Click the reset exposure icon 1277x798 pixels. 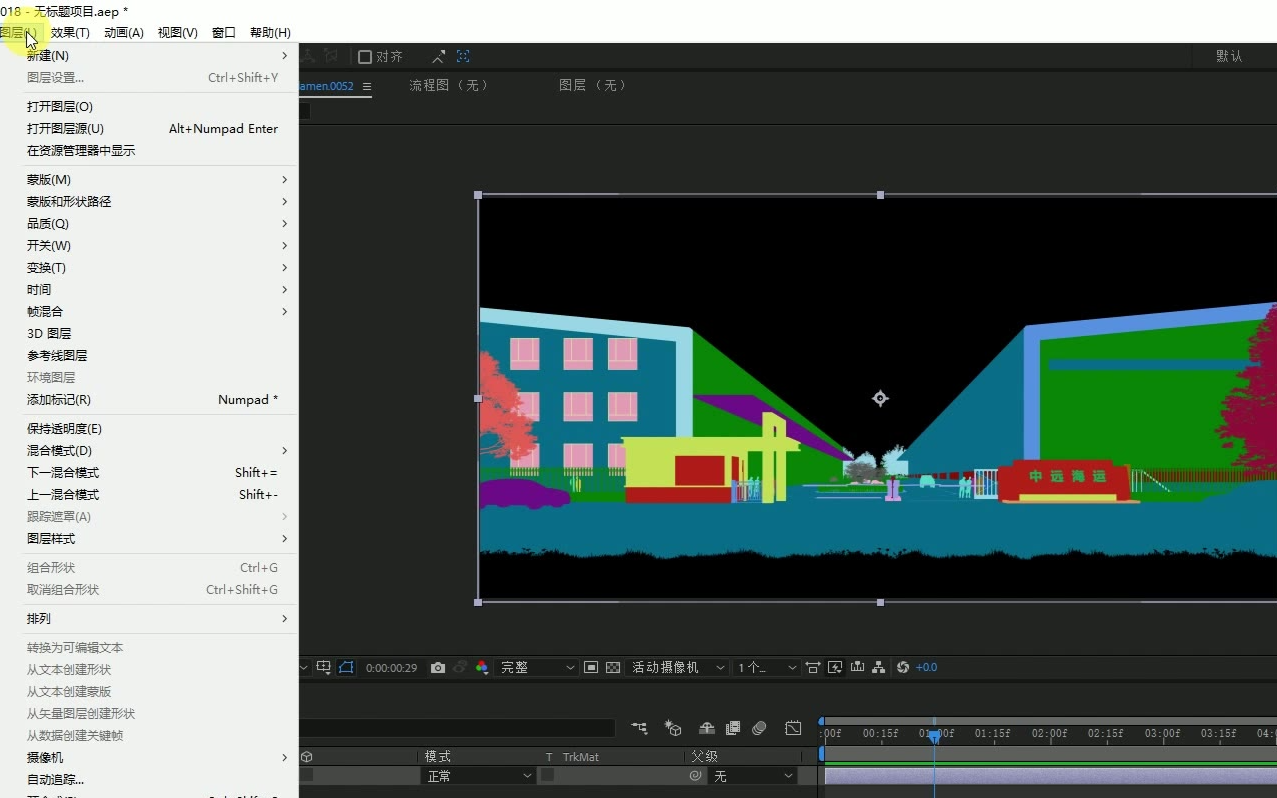pos(903,667)
